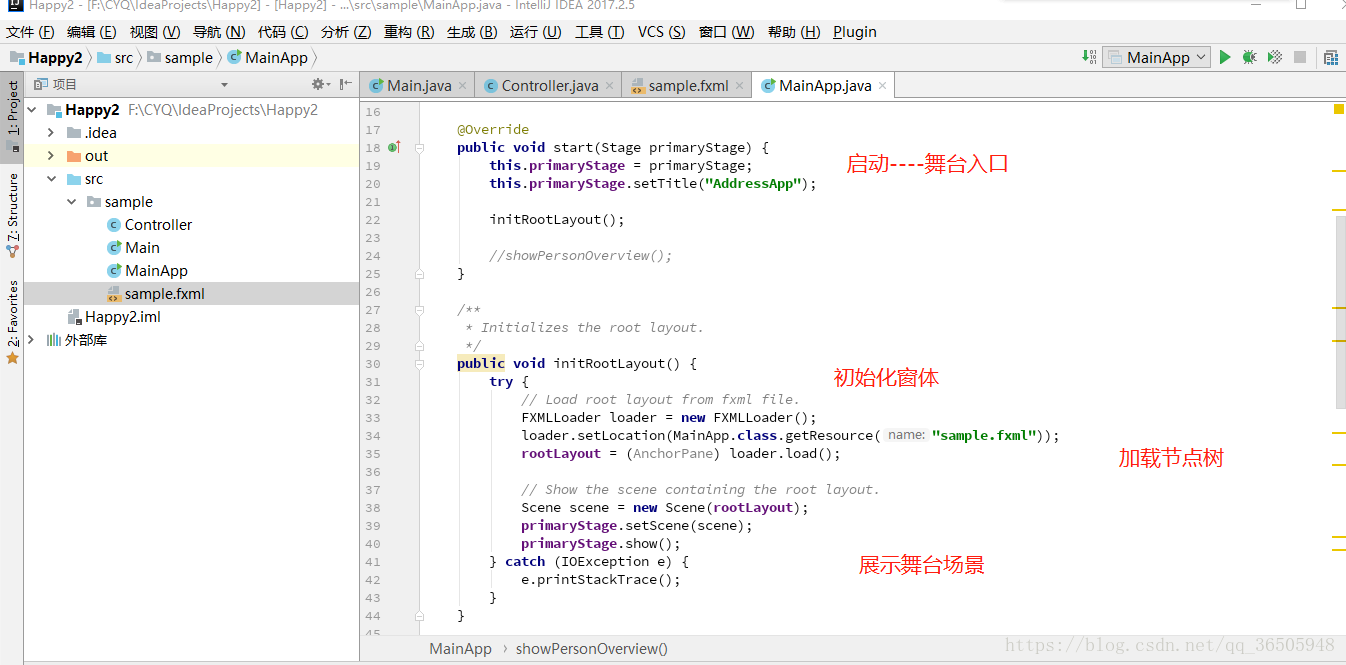Start debugging with the green bug icon
The width and height of the screenshot is (1346, 665).
pos(1250,58)
